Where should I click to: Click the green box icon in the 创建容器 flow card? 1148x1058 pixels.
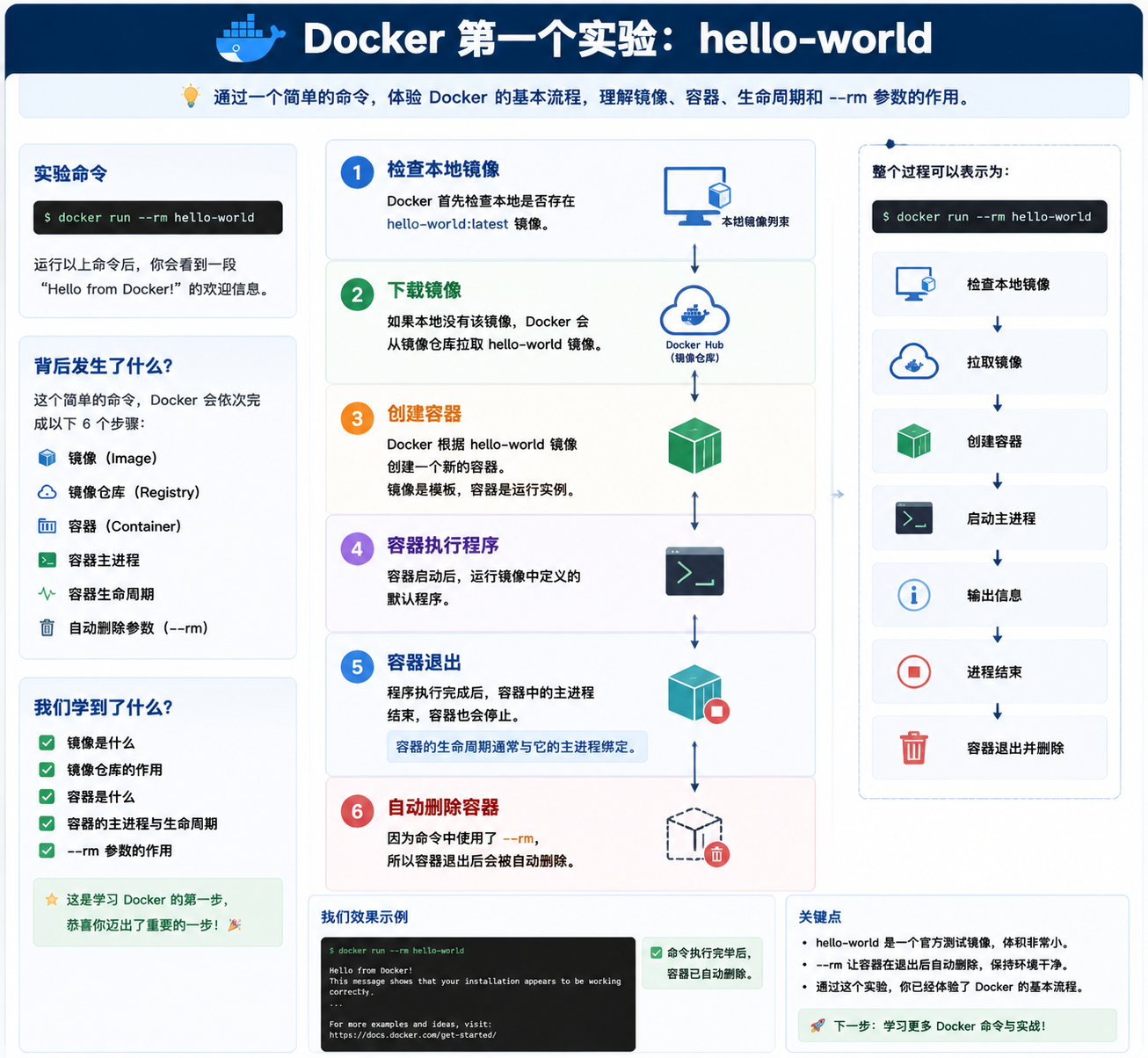[914, 440]
